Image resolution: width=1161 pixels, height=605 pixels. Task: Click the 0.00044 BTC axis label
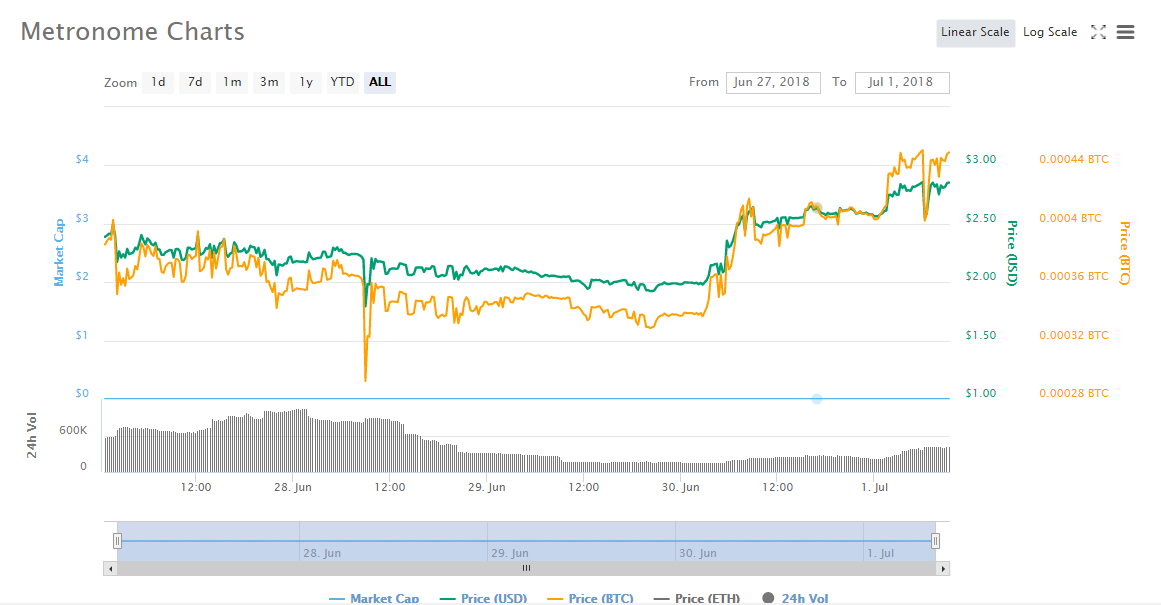click(1074, 159)
